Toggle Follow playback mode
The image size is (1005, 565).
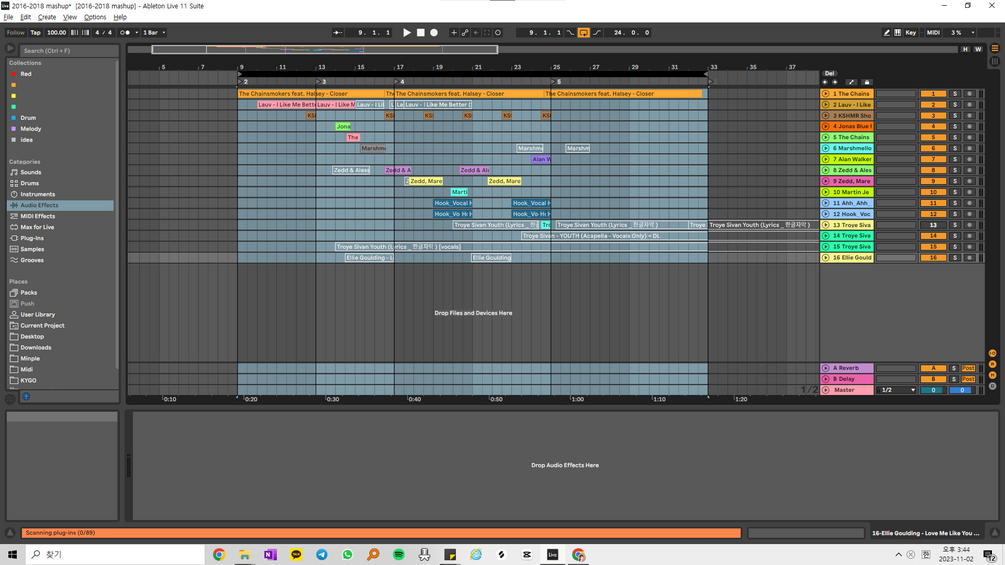tap(15, 33)
